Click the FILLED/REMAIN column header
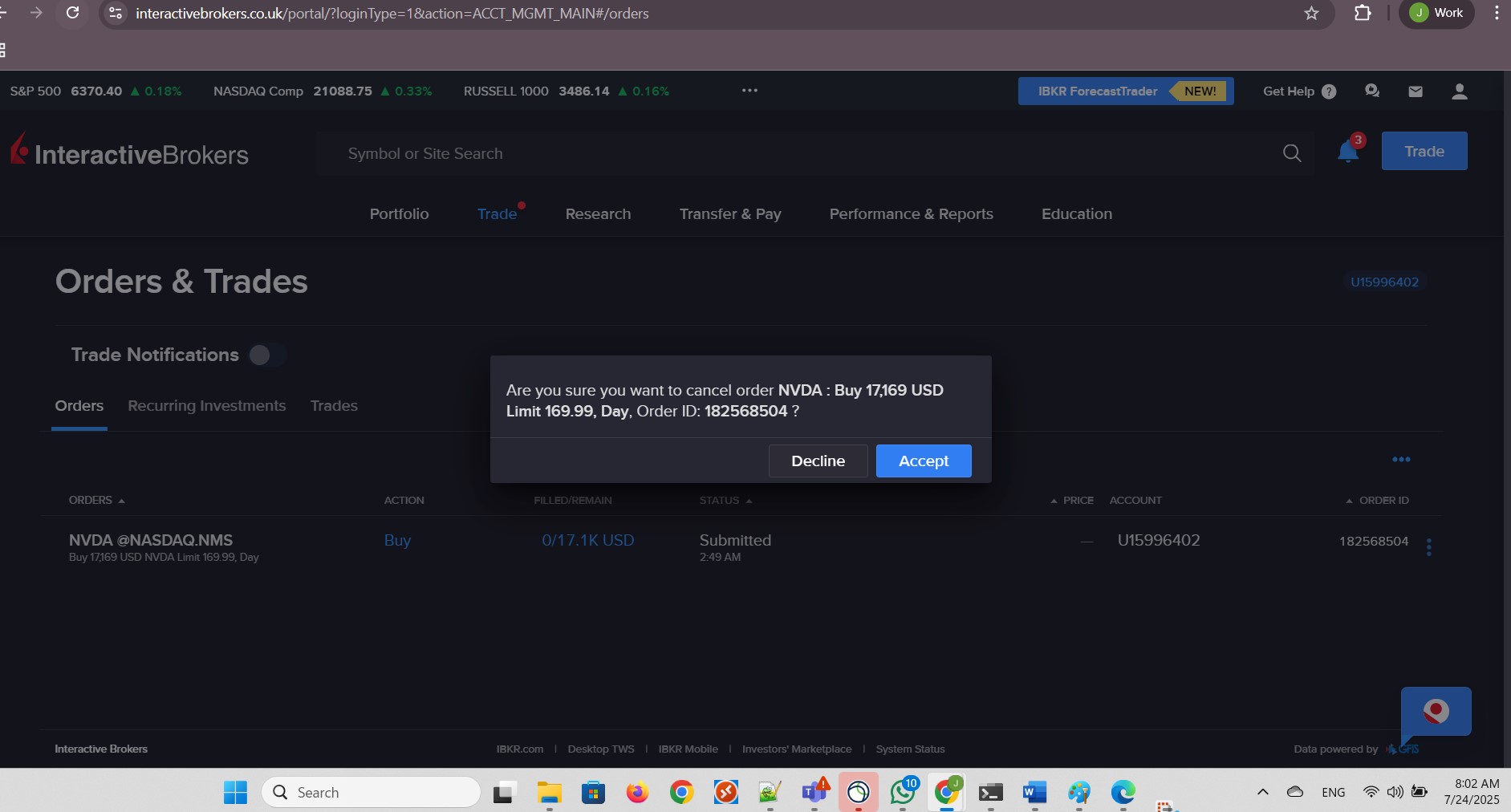This screenshot has height=812, width=1511. pyautogui.click(x=573, y=500)
